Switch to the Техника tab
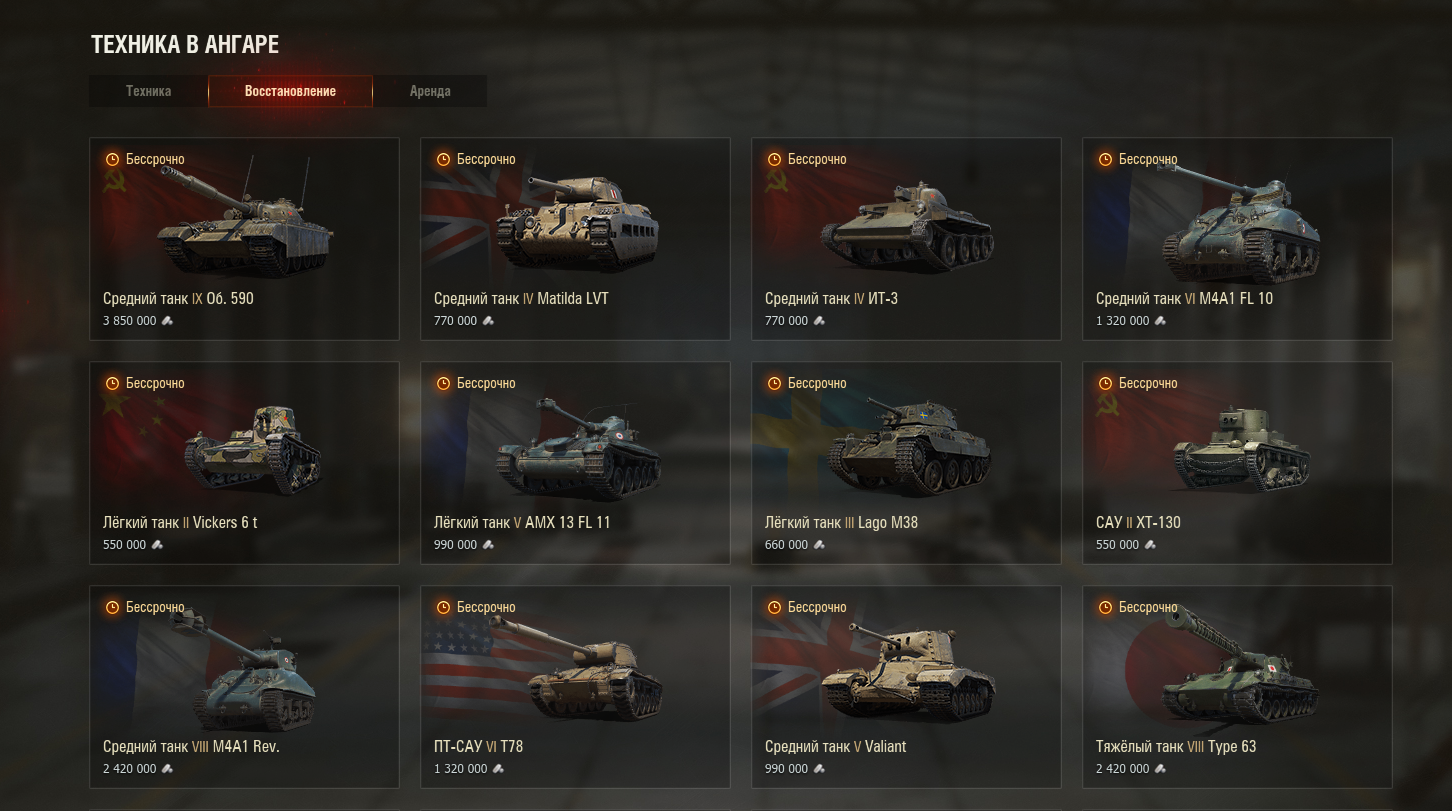Image resolution: width=1452 pixels, height=811 pixels. click(x=148, y=91)
